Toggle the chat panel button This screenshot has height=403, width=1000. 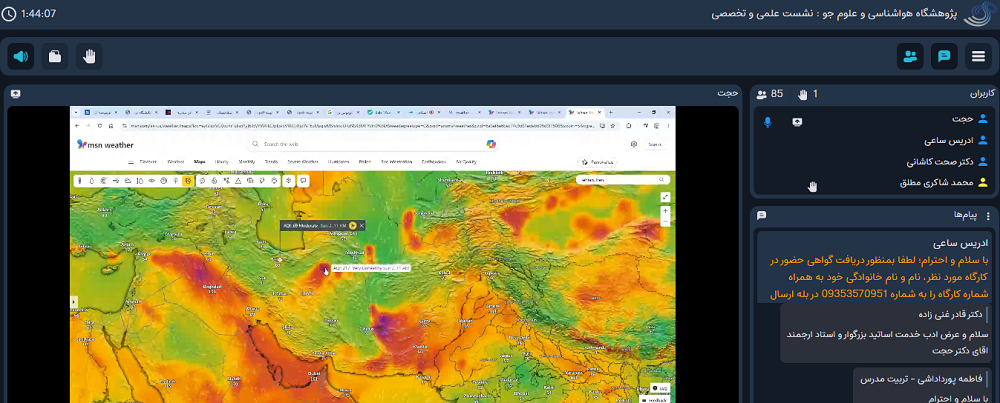pos(944,56)
